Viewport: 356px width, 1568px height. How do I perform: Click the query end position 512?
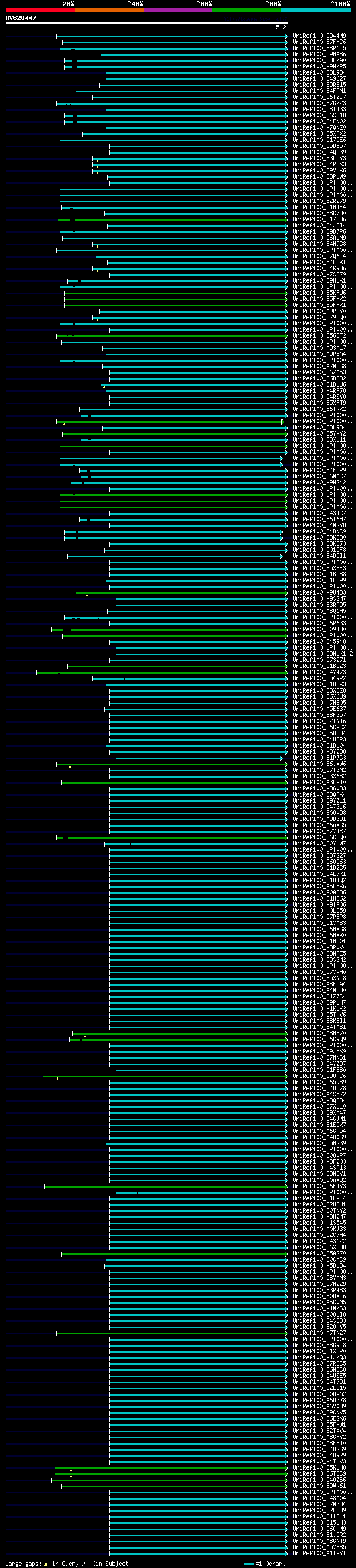point(280,27)
